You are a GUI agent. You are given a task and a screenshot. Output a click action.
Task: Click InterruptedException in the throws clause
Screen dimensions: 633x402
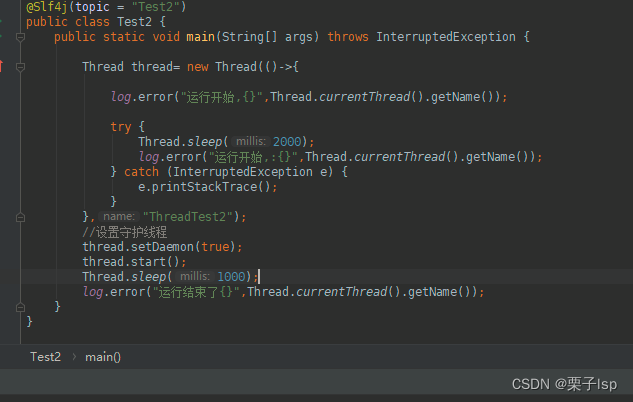pyautogui.click(x=446, y=37)
